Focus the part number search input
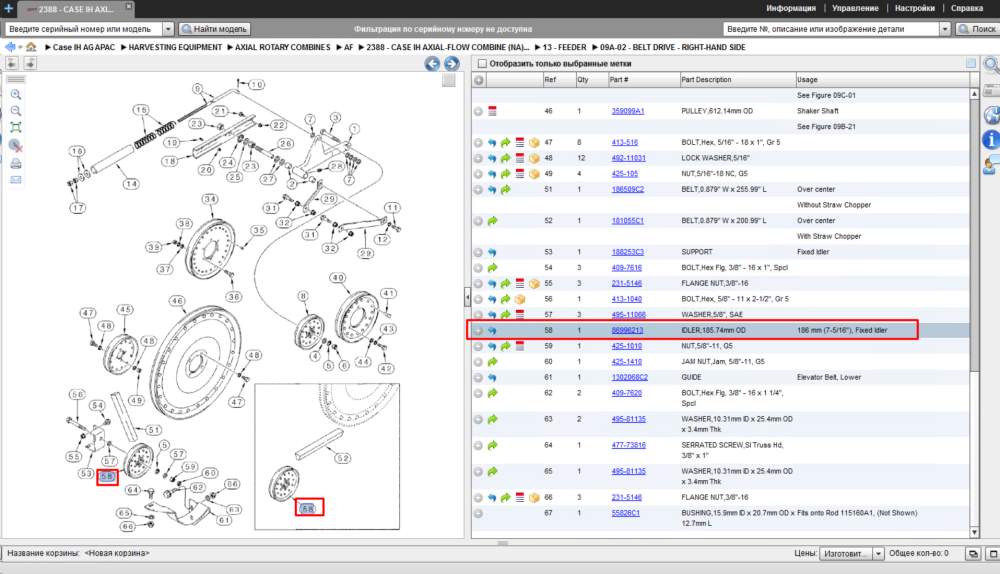Image resolution: width=1000 pixels, height=574 pixels. tap(832, 29)
